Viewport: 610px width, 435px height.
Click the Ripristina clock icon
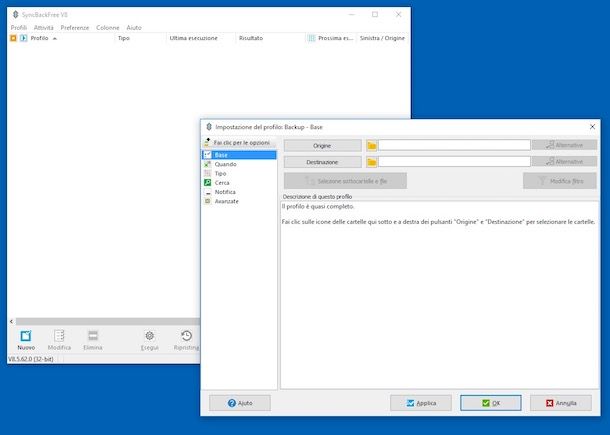pyautogui.click(x=186, y=336)
